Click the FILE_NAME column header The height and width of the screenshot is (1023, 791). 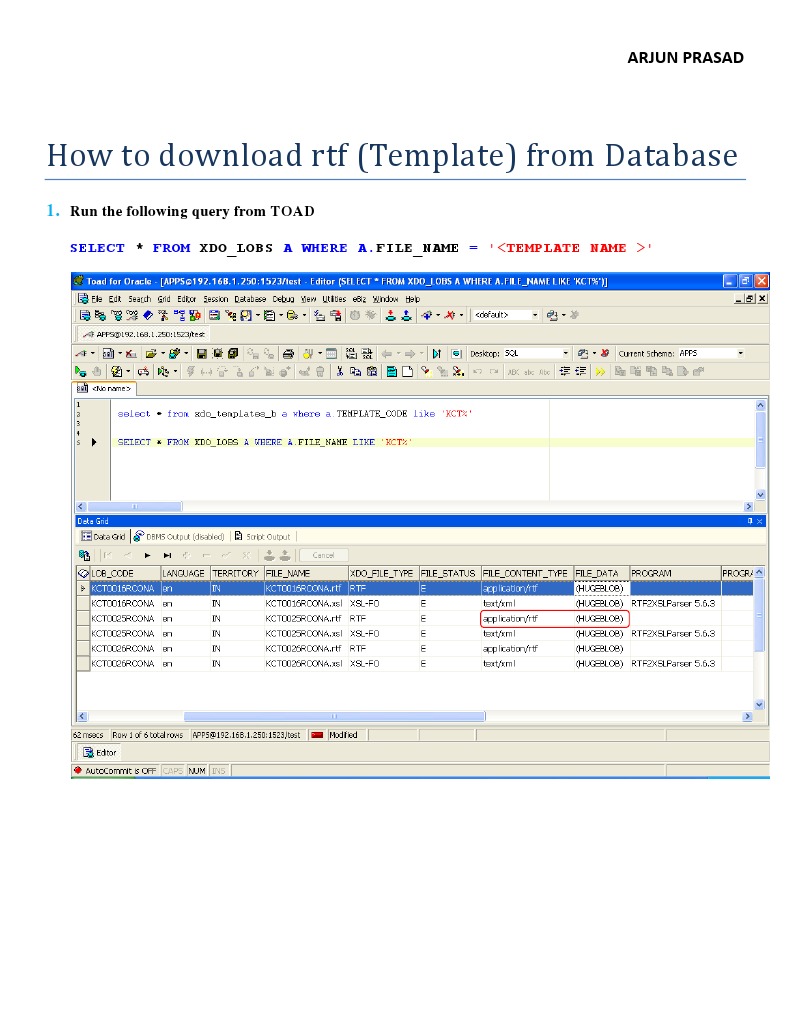coord(305,573)
